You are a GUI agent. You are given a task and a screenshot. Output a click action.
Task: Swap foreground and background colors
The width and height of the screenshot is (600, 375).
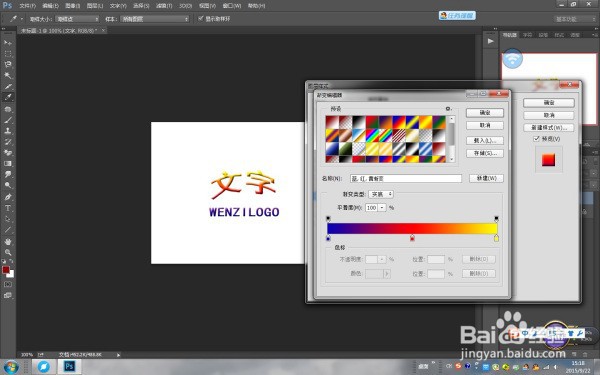11,261
